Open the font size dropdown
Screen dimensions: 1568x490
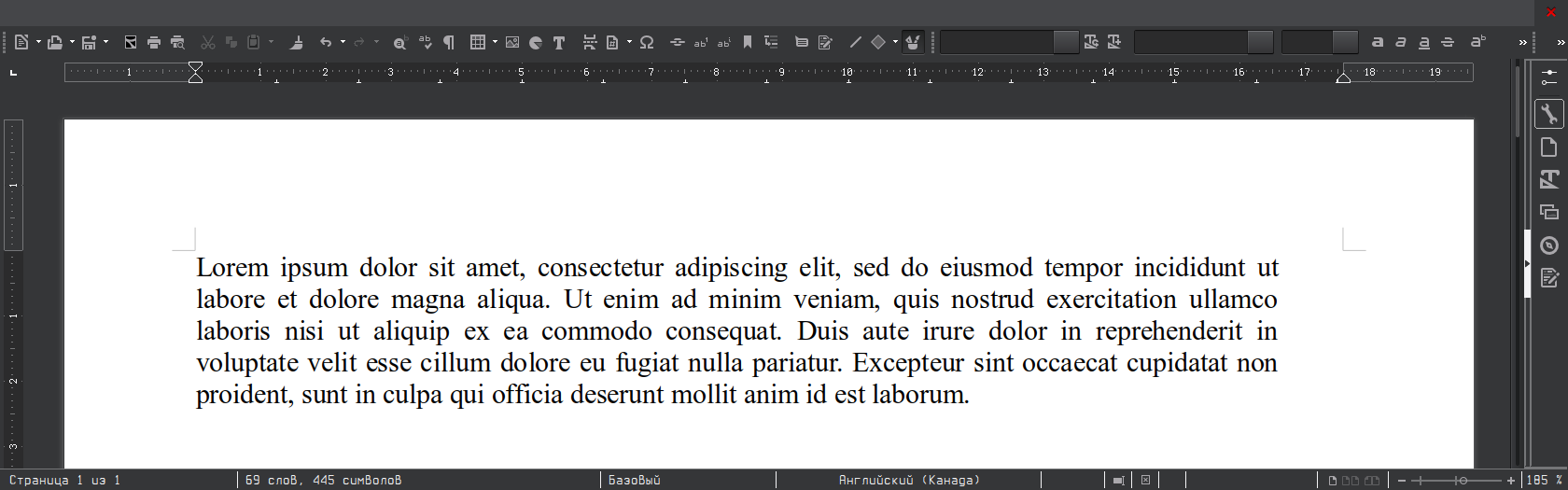point(1345,42)
